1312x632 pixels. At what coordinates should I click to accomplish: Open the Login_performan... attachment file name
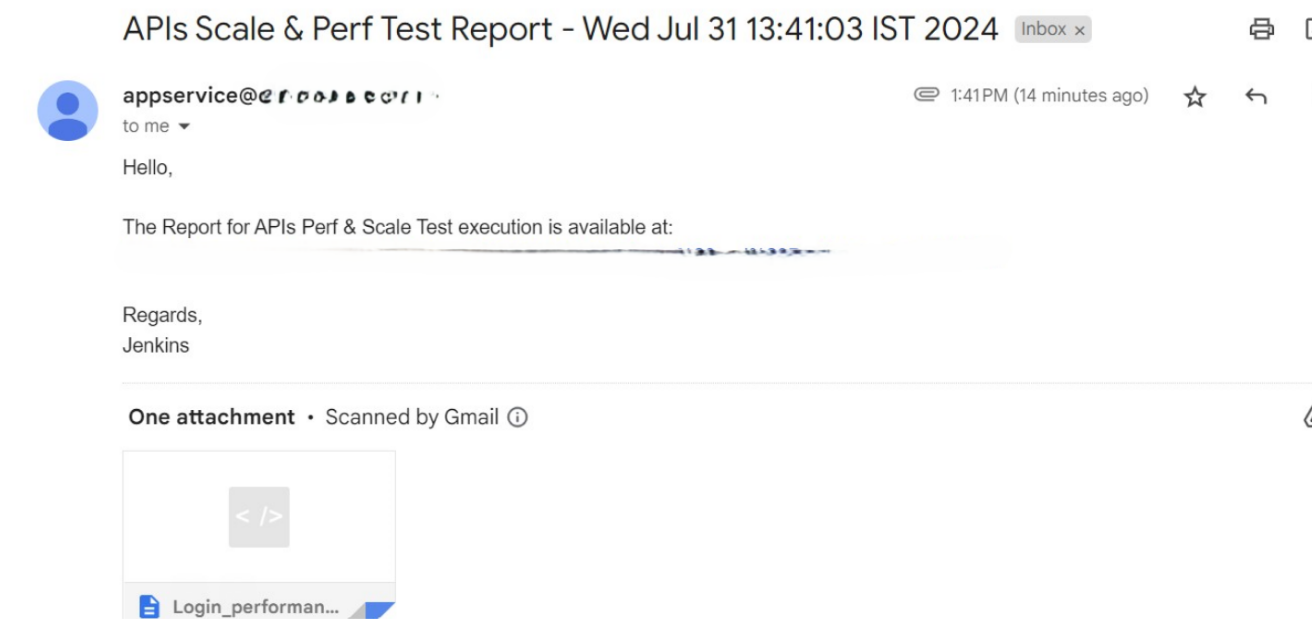point(255,607)
